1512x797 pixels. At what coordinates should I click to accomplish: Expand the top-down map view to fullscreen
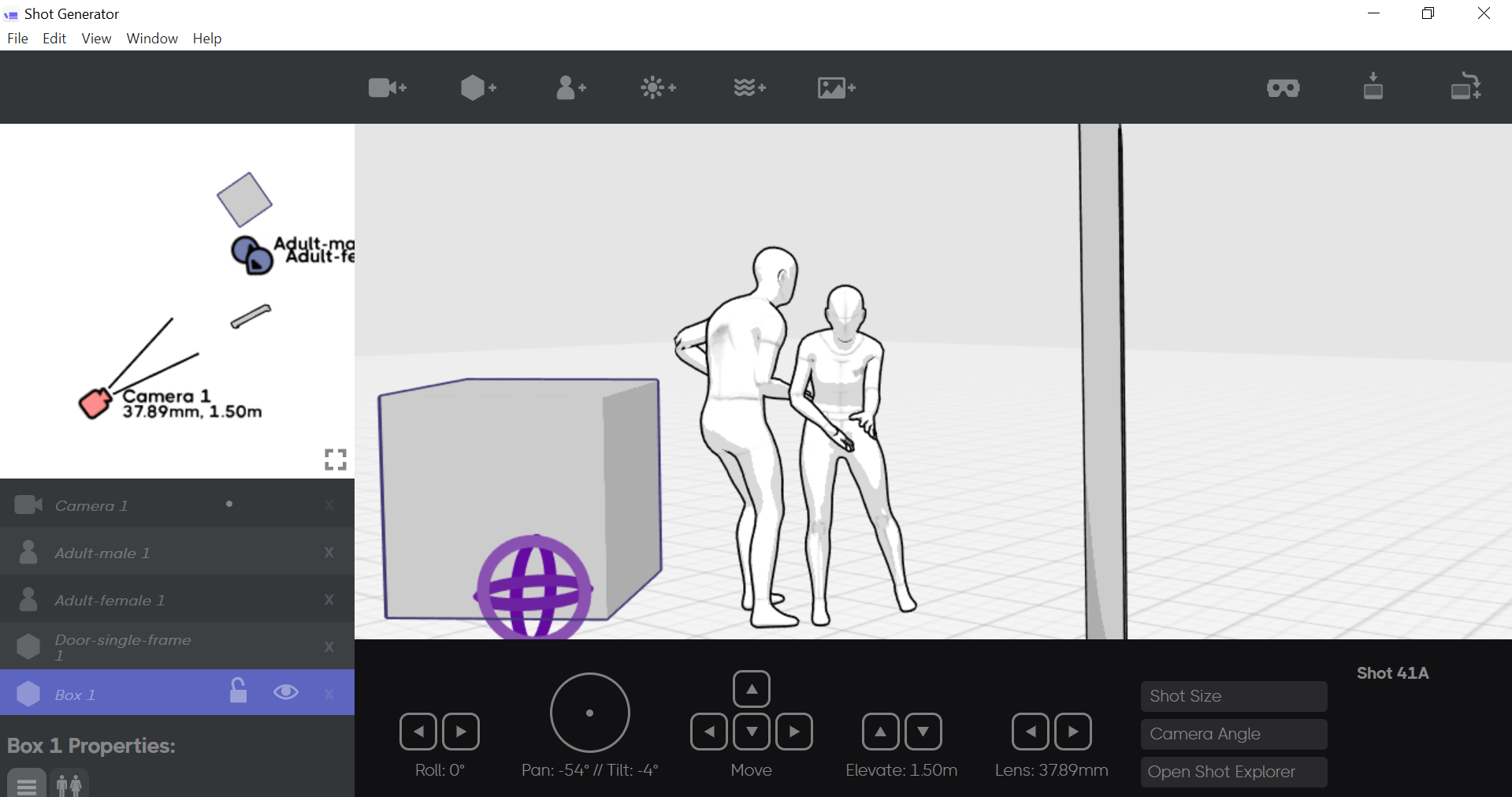335,460
